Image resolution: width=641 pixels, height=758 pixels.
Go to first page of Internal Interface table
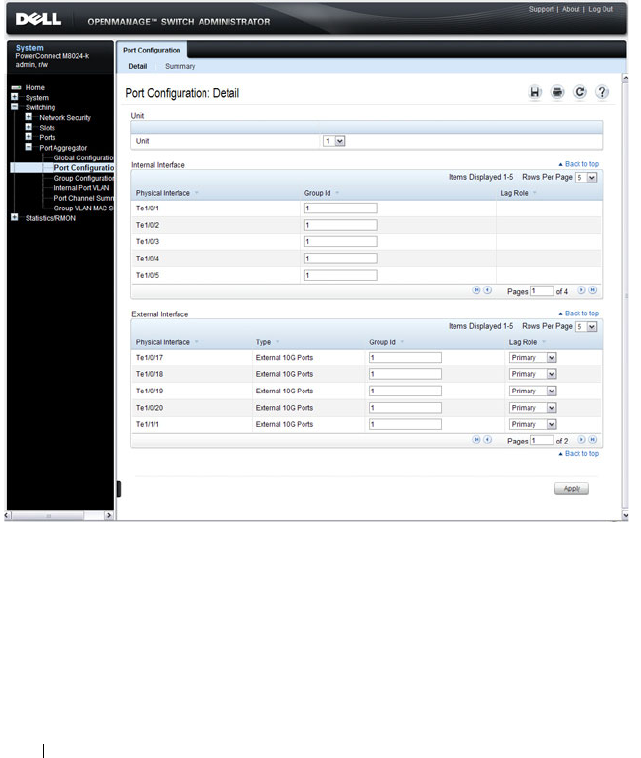point(476,290)
